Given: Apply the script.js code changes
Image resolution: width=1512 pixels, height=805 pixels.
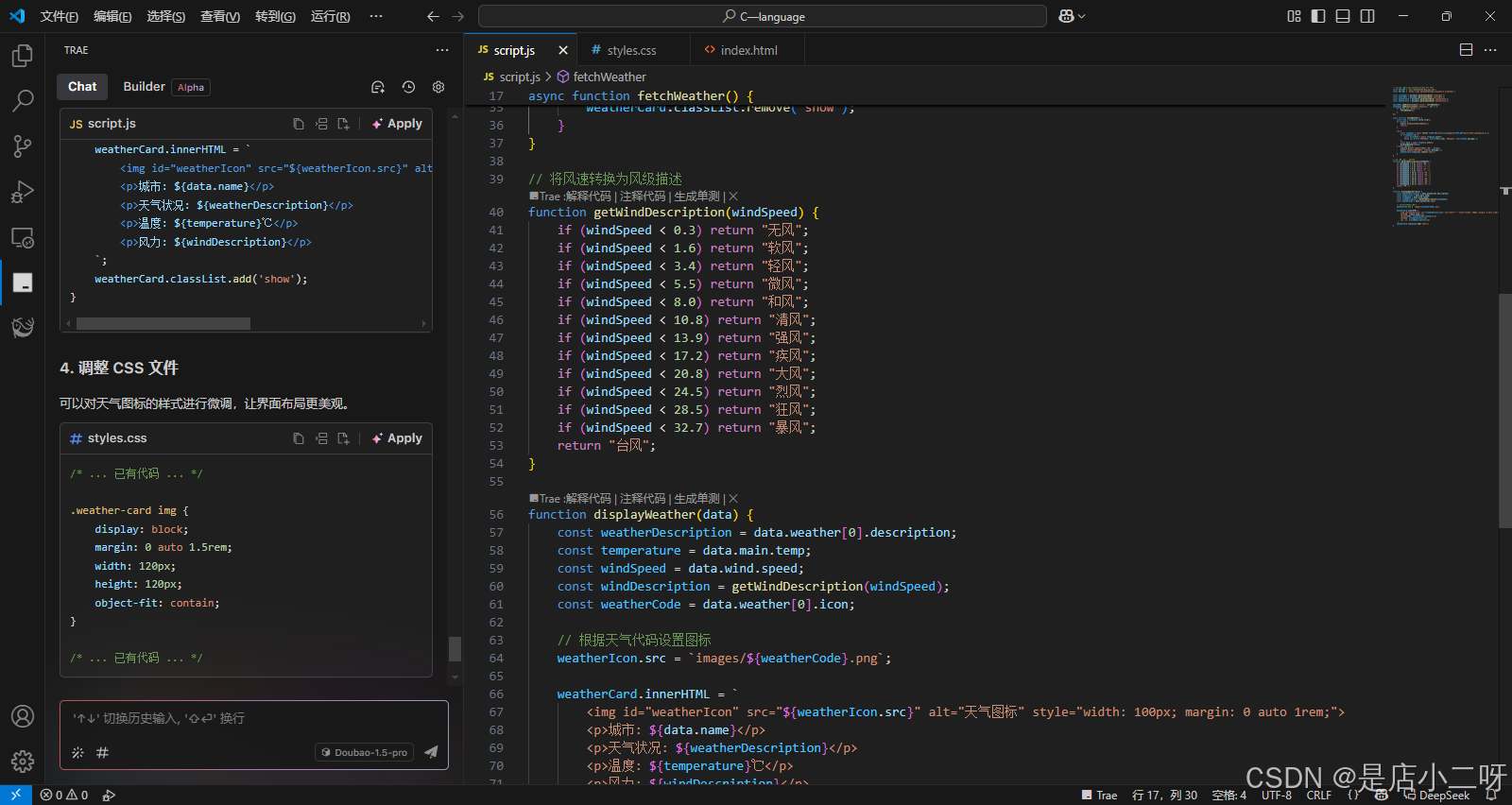Looking at the screenshot, I should (398, 124).
